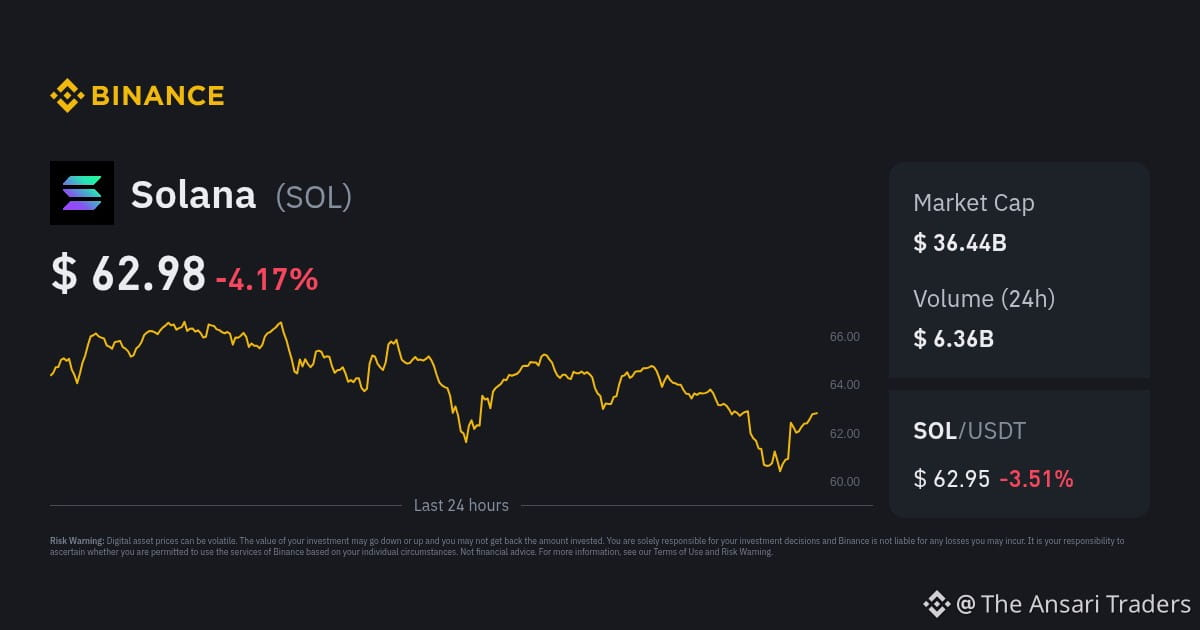Screen dimensions: 1200x630
Task: Click the $ 62.98 price value
Action: click(x=128, y=275)
